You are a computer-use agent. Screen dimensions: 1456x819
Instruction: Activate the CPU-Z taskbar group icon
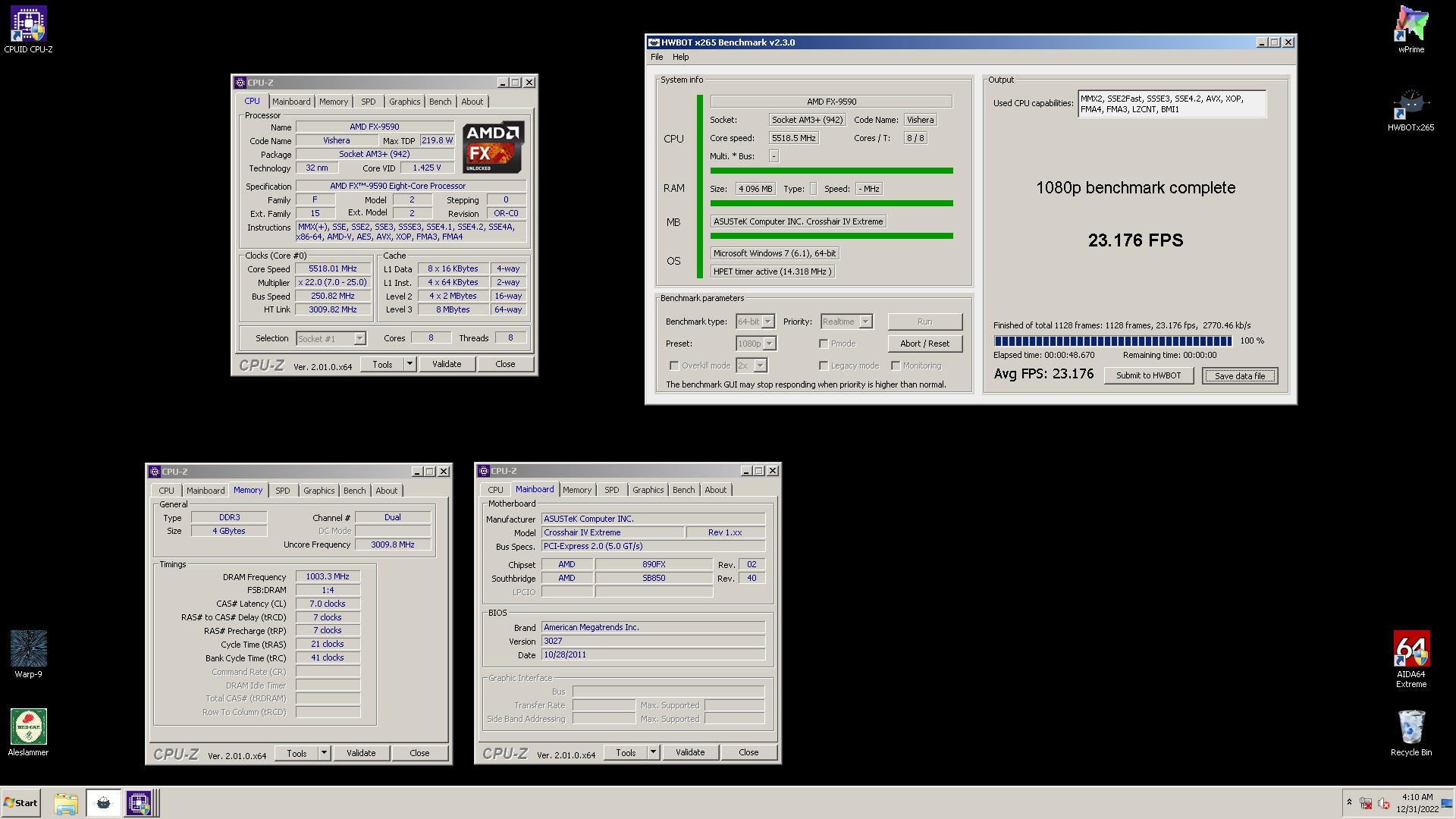point(140,803)
